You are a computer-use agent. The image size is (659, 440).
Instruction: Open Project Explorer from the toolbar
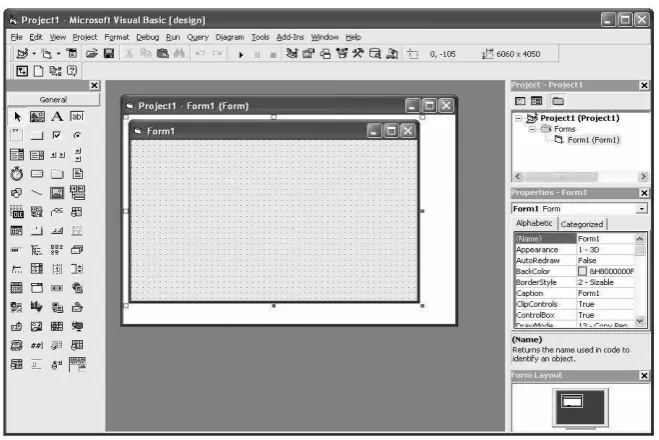pyautogui.click(x=292, y=53)
